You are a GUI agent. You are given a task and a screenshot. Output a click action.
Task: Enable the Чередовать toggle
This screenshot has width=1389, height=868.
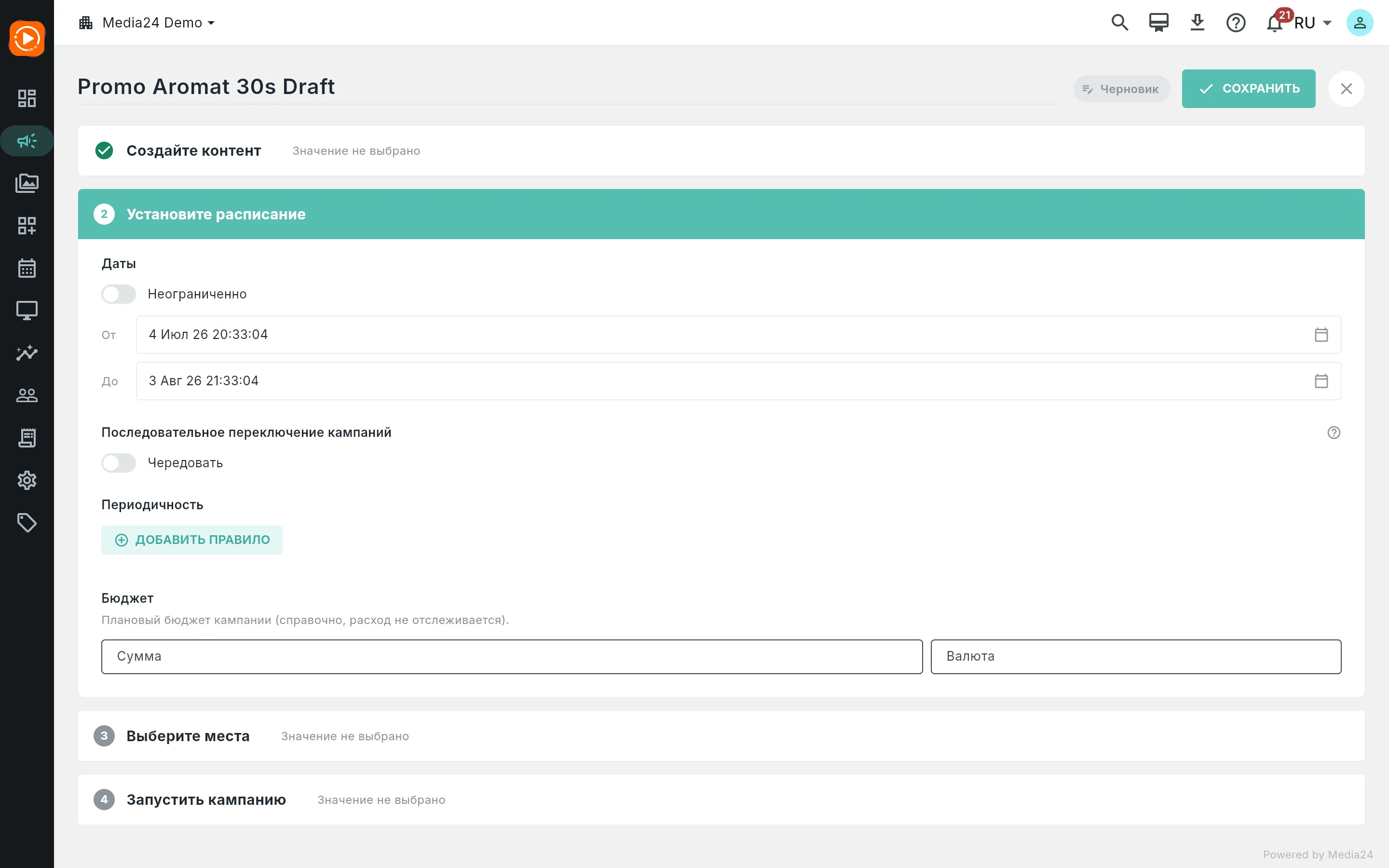click(x=119, y=463)
